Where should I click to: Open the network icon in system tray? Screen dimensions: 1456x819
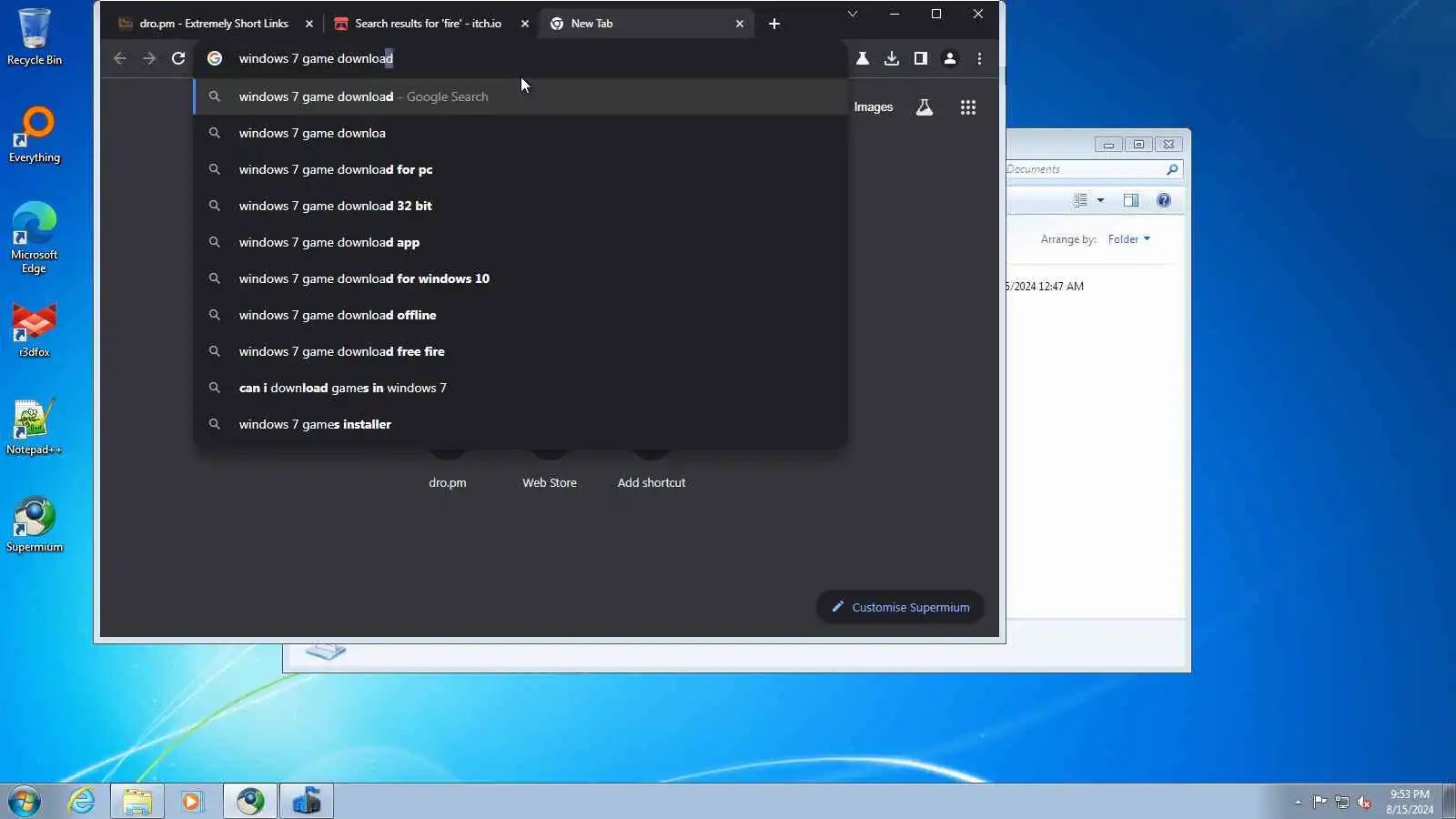[x=1342, y=802]
